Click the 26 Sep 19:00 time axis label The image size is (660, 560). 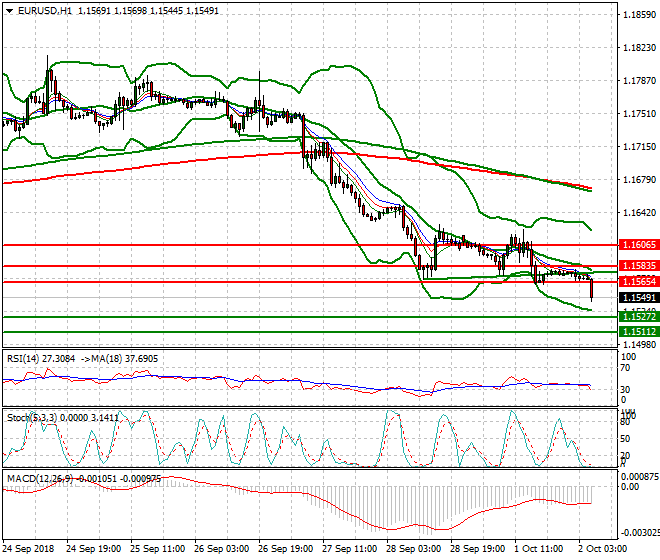[285, 549]
